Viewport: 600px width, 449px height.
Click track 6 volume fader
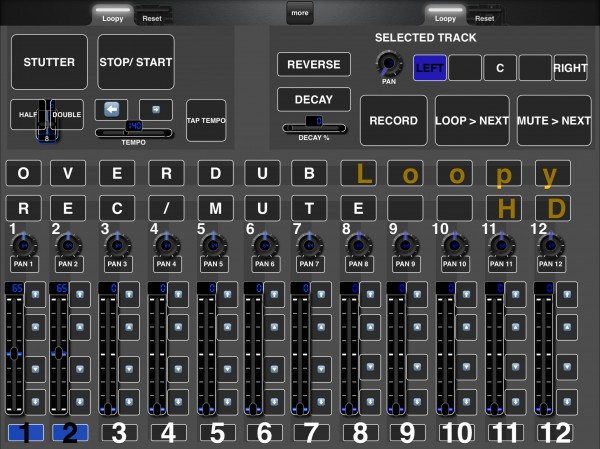coord(253,353)
